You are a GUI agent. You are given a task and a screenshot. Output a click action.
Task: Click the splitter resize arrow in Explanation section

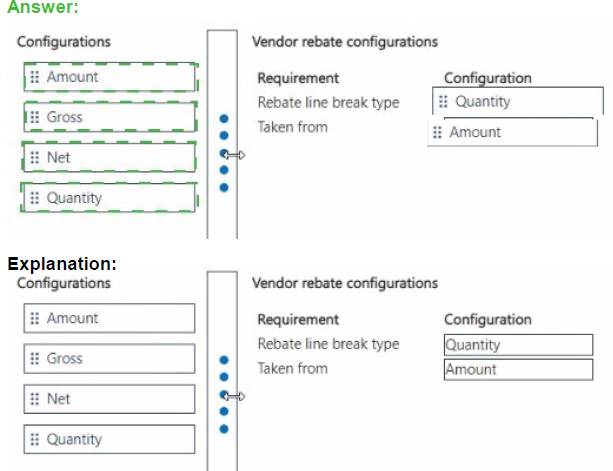(x=235, y=395)
